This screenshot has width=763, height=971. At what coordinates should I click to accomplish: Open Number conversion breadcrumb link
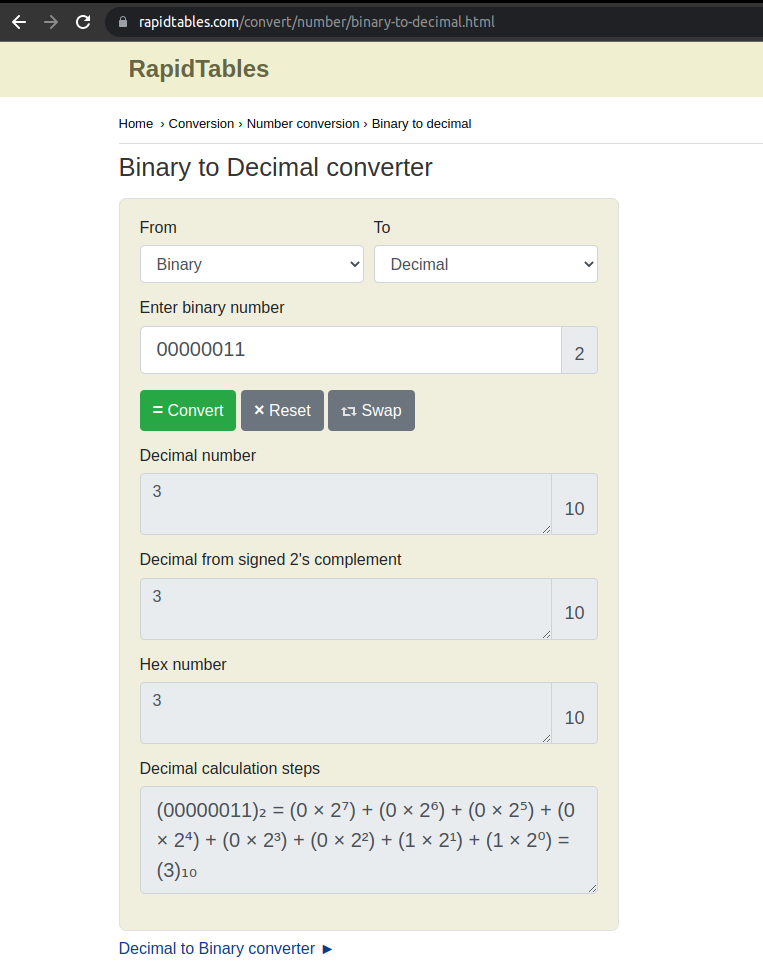tap(303, 124)
